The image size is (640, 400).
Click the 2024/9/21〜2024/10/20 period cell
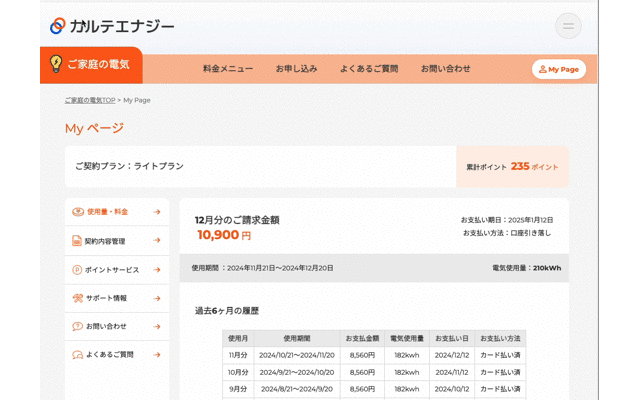(x=297, y=372)
